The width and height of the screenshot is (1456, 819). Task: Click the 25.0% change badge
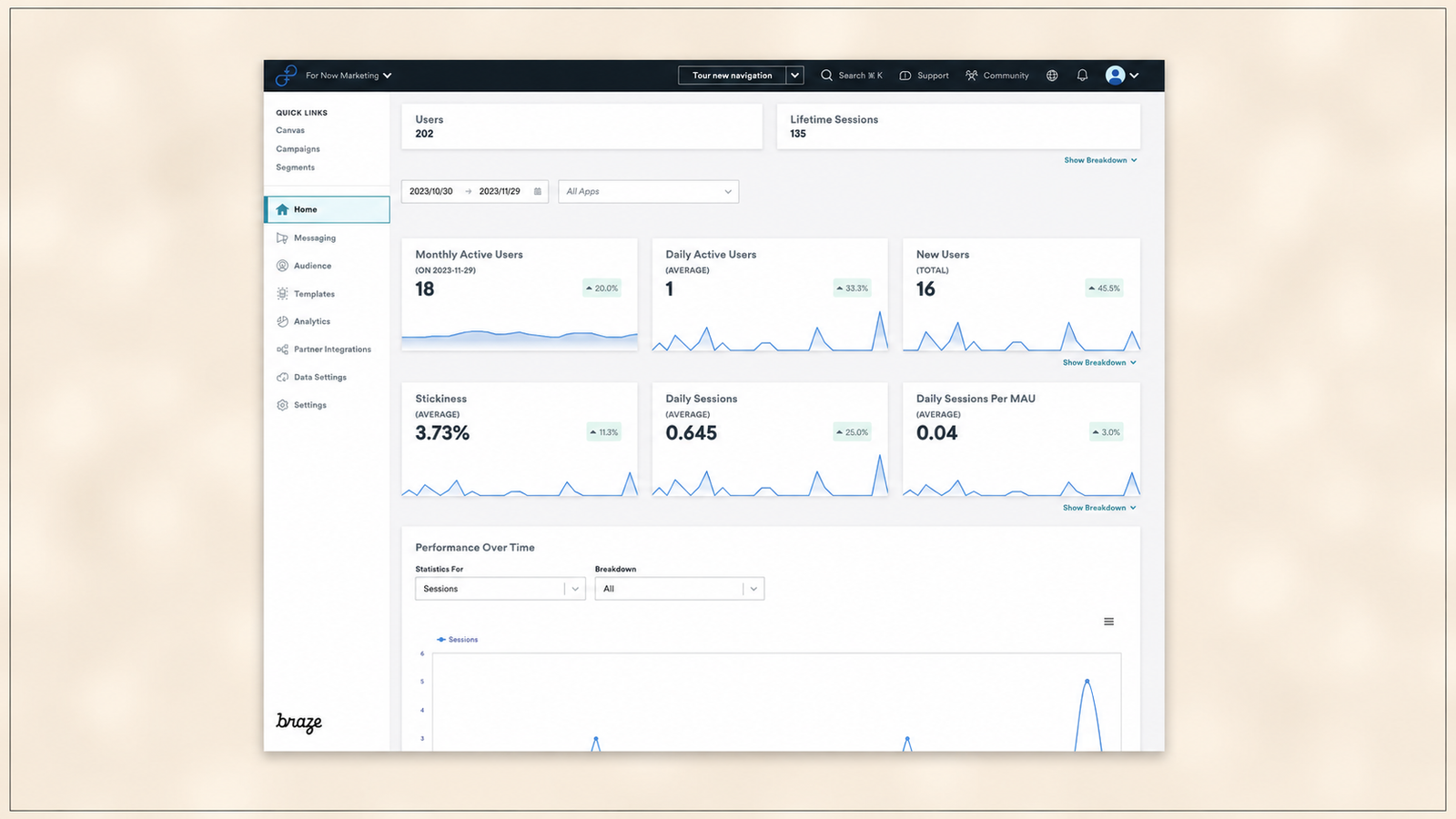tap(853, 432)
